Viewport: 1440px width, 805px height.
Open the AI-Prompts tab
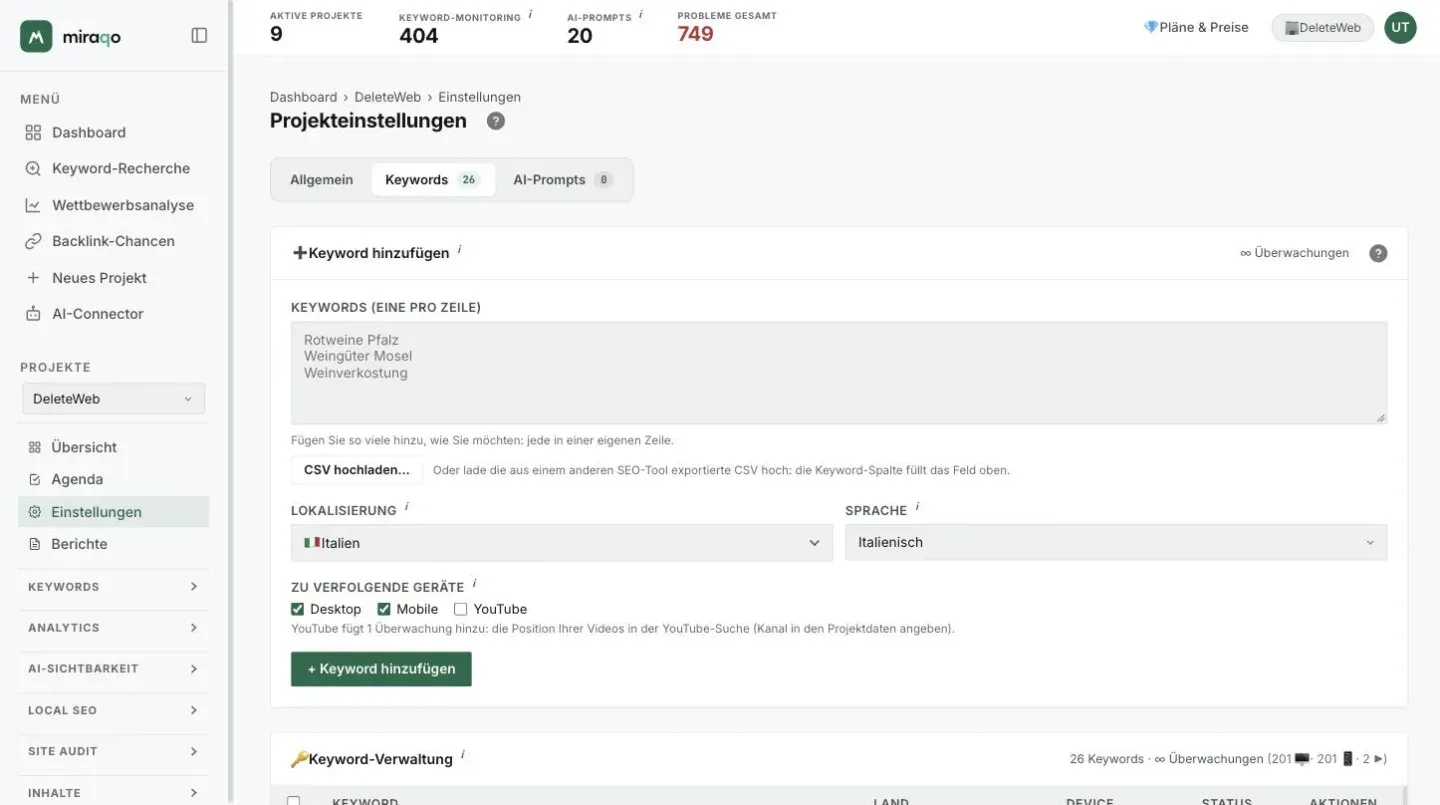click(x=563, y=180)
